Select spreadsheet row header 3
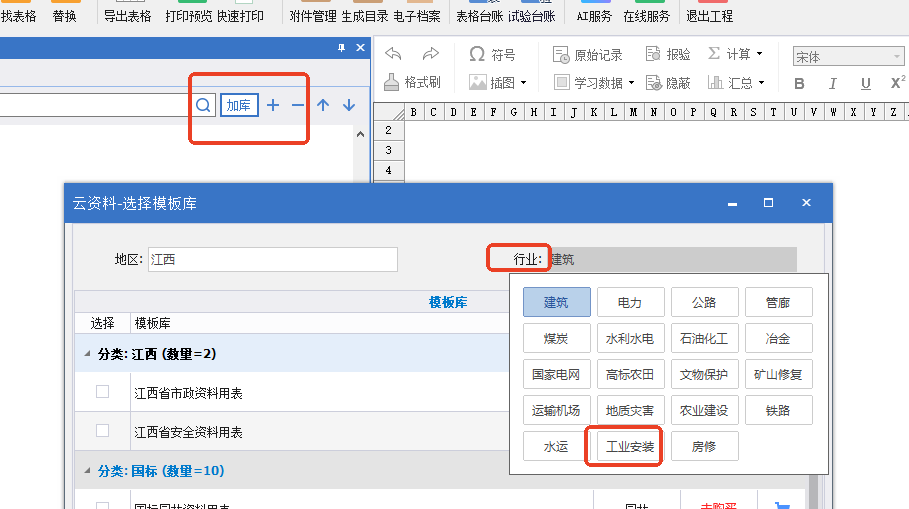Viewport: 909px width, 509px height. coord(388,150)
